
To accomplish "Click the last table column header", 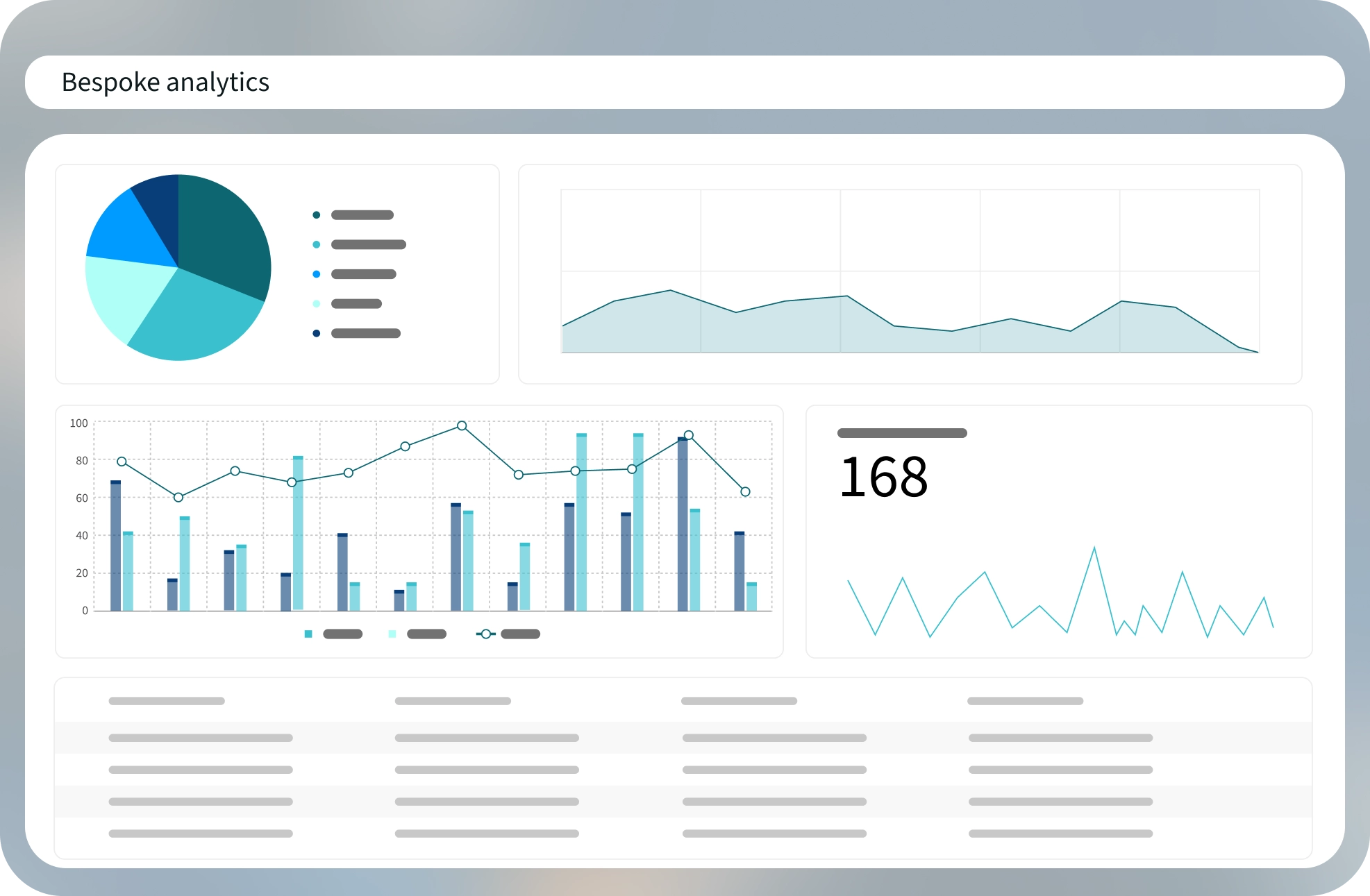I will pos(1025,701).
